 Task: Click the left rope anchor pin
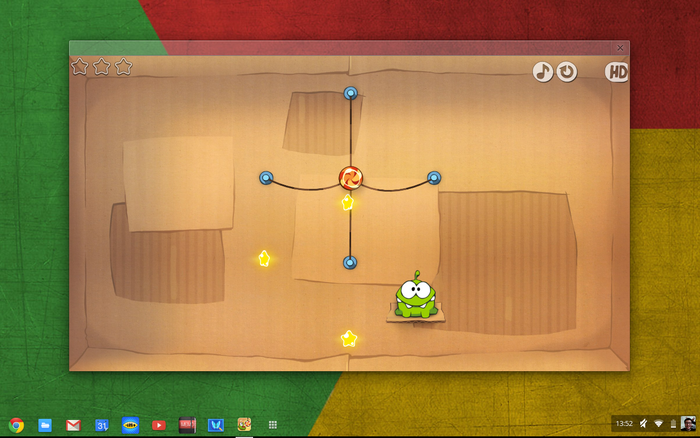(266, 178)
